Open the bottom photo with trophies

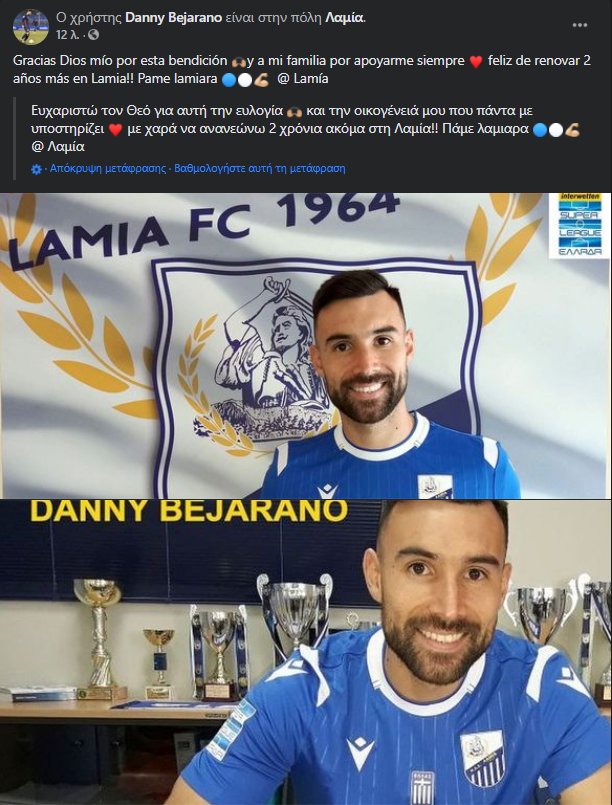(306, 653)
